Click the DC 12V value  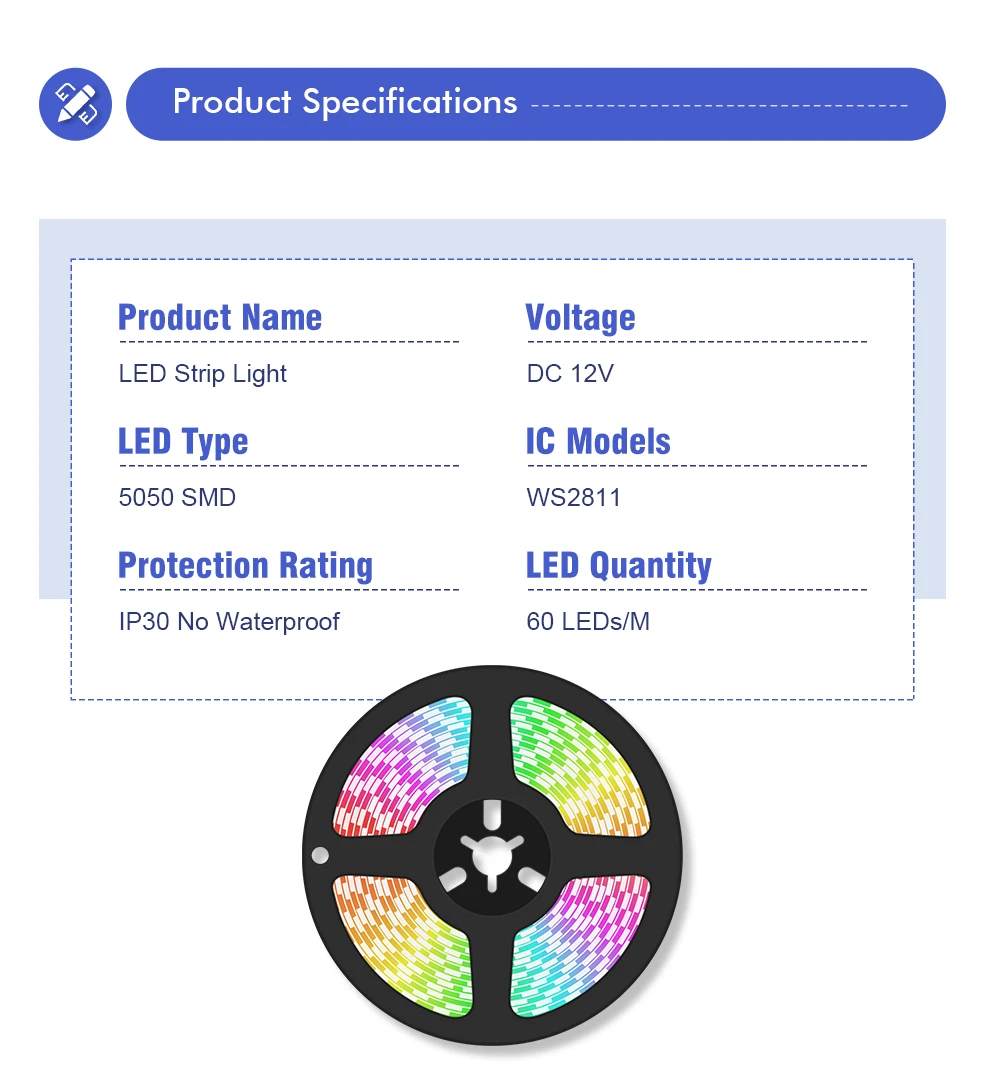(569, 373)
